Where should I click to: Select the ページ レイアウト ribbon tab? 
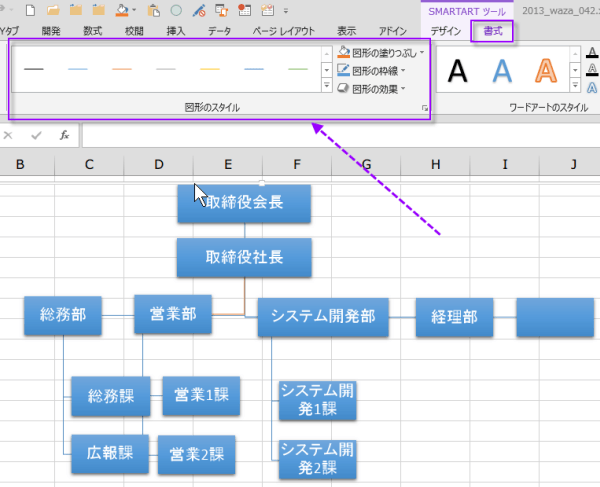(284, 31)
